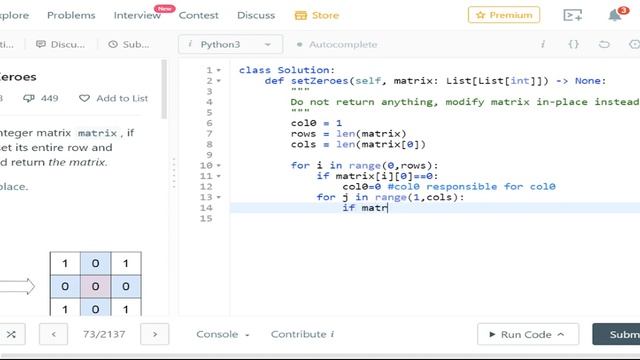The height and width of the screenshot is (360, 640).
Task: Click the dislike count 449
Action: [x=41, y=98]
